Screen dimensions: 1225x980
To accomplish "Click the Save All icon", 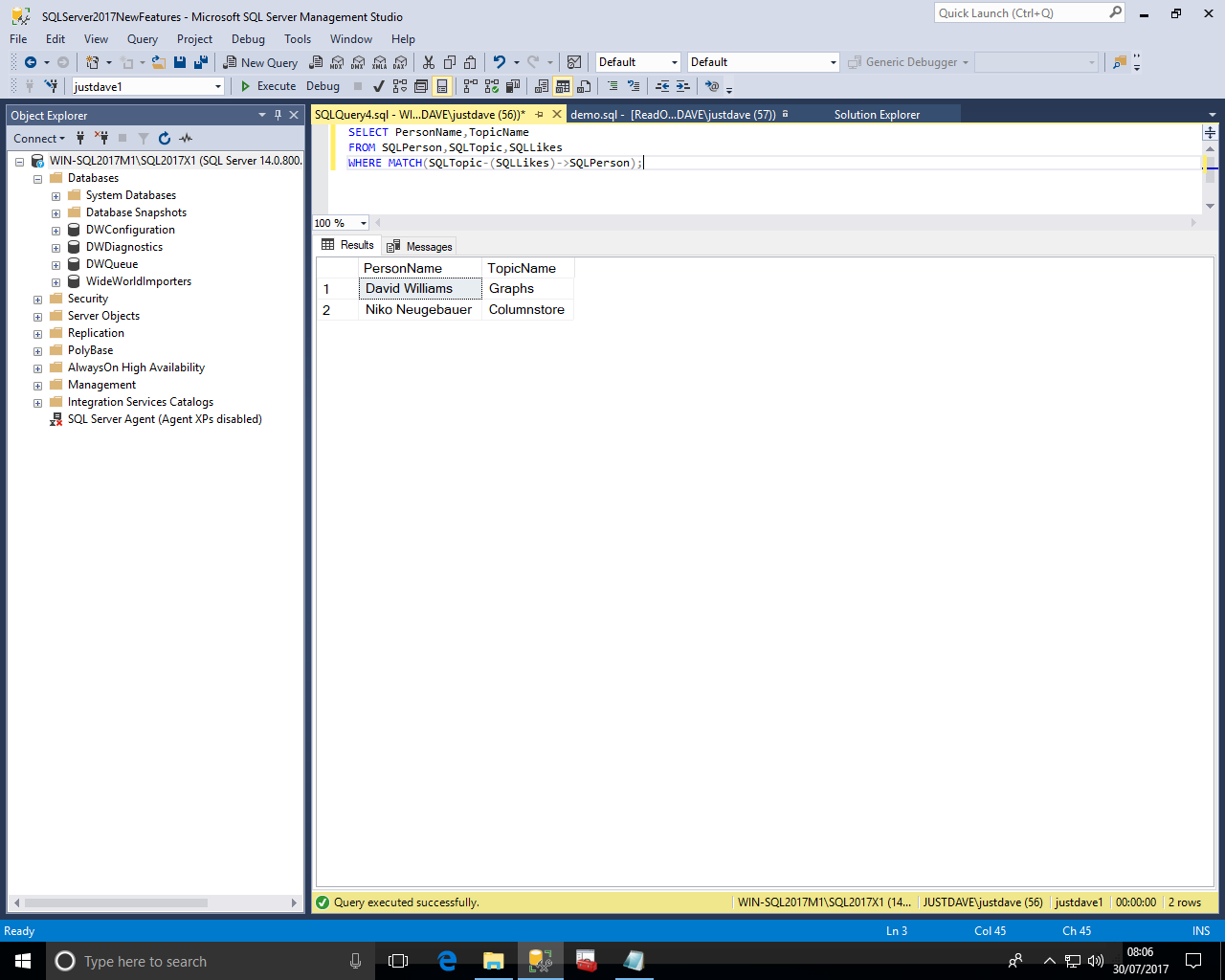I will [201, 62].
